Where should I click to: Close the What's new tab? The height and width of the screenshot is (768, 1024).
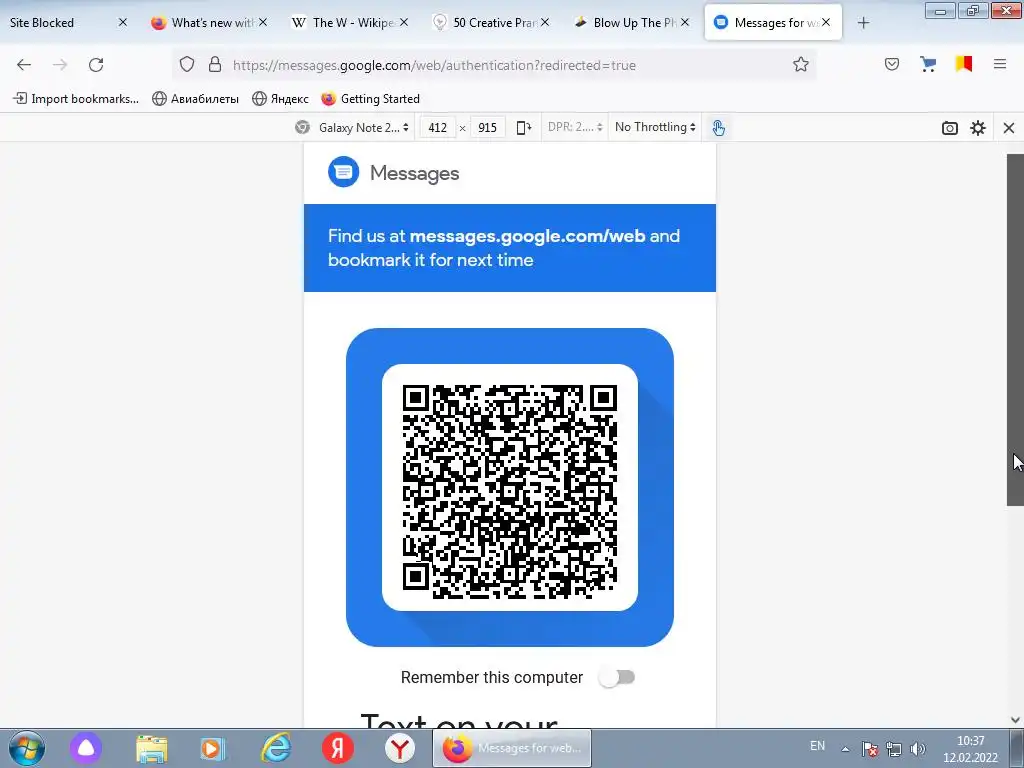pyautogui.click(x=263, y=22)
